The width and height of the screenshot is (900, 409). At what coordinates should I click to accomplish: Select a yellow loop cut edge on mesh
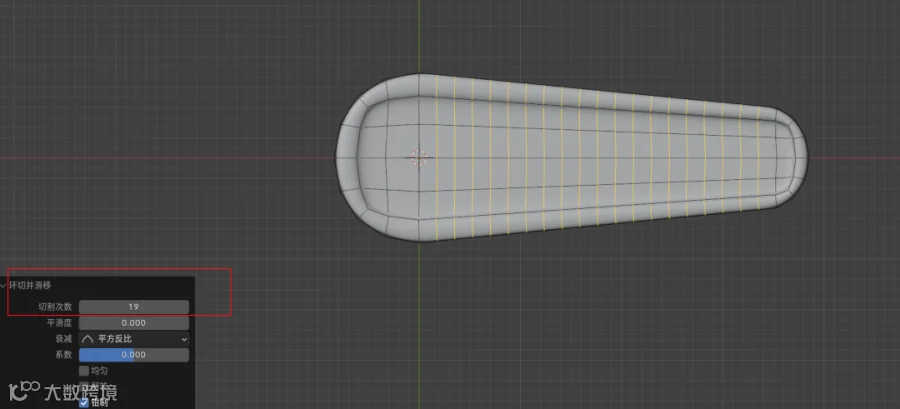(x=579, y=158)
